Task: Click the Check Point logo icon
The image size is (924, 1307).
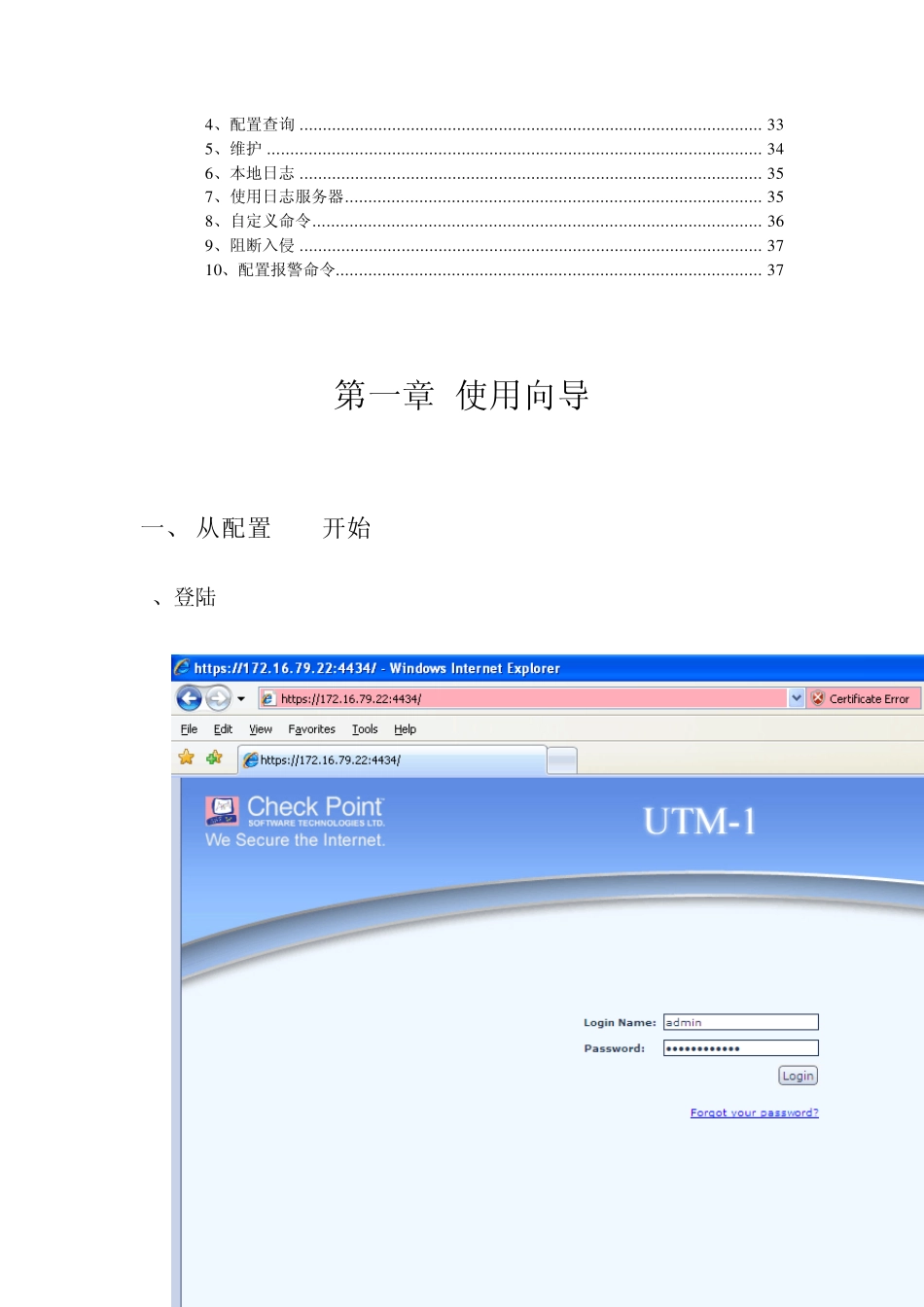Action: 223,809
